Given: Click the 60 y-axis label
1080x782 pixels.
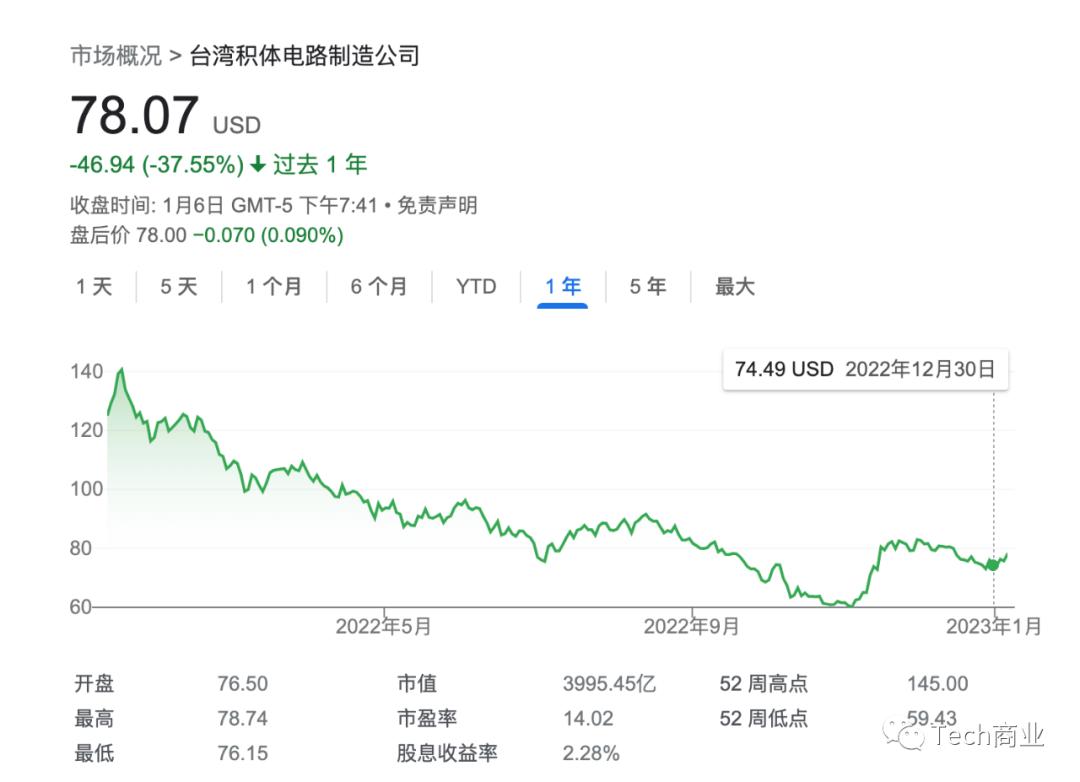Looking at the screenshot, I should click(81, 606).
